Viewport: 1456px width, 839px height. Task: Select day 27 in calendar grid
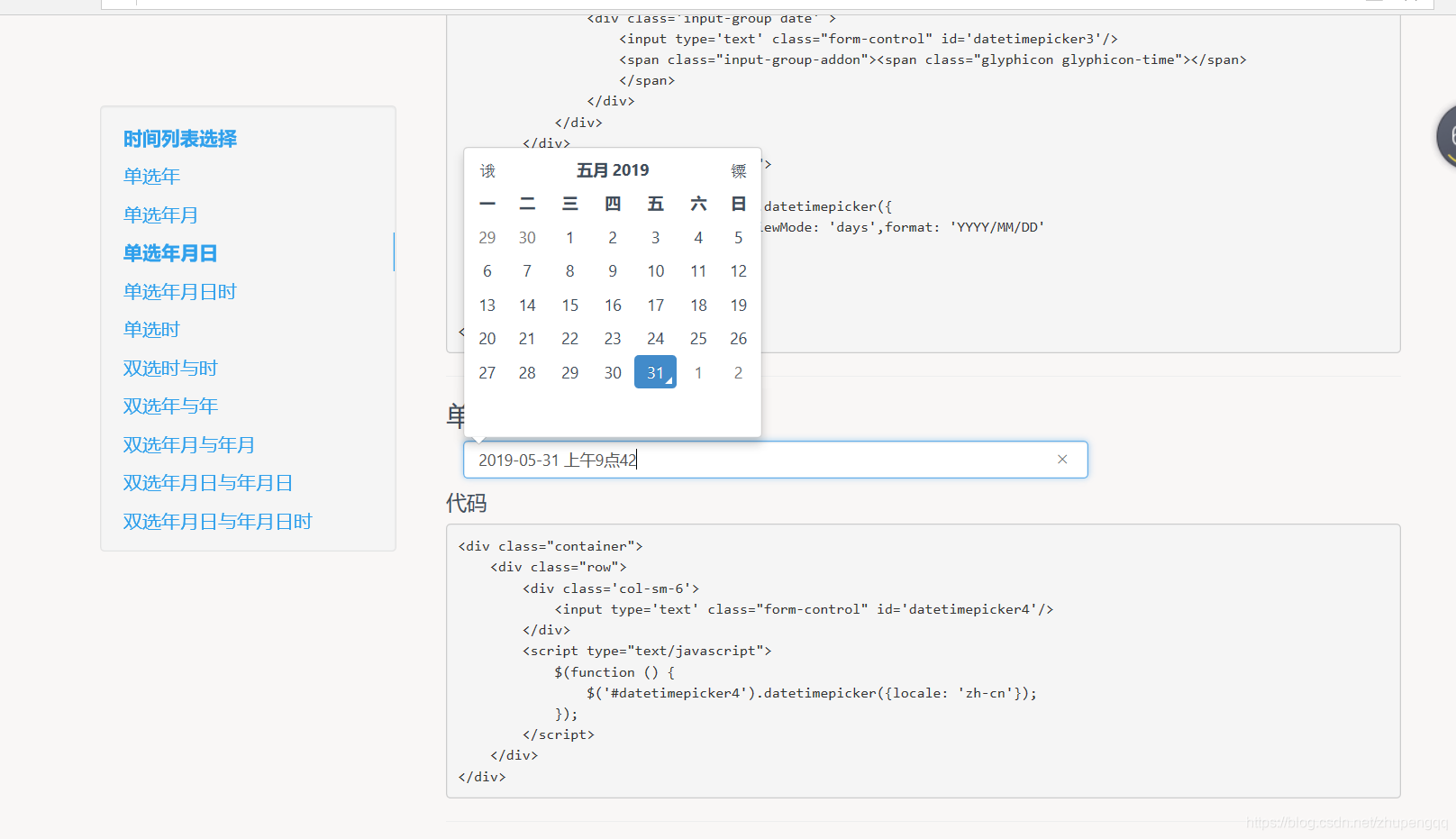click(x=487, y=373)
